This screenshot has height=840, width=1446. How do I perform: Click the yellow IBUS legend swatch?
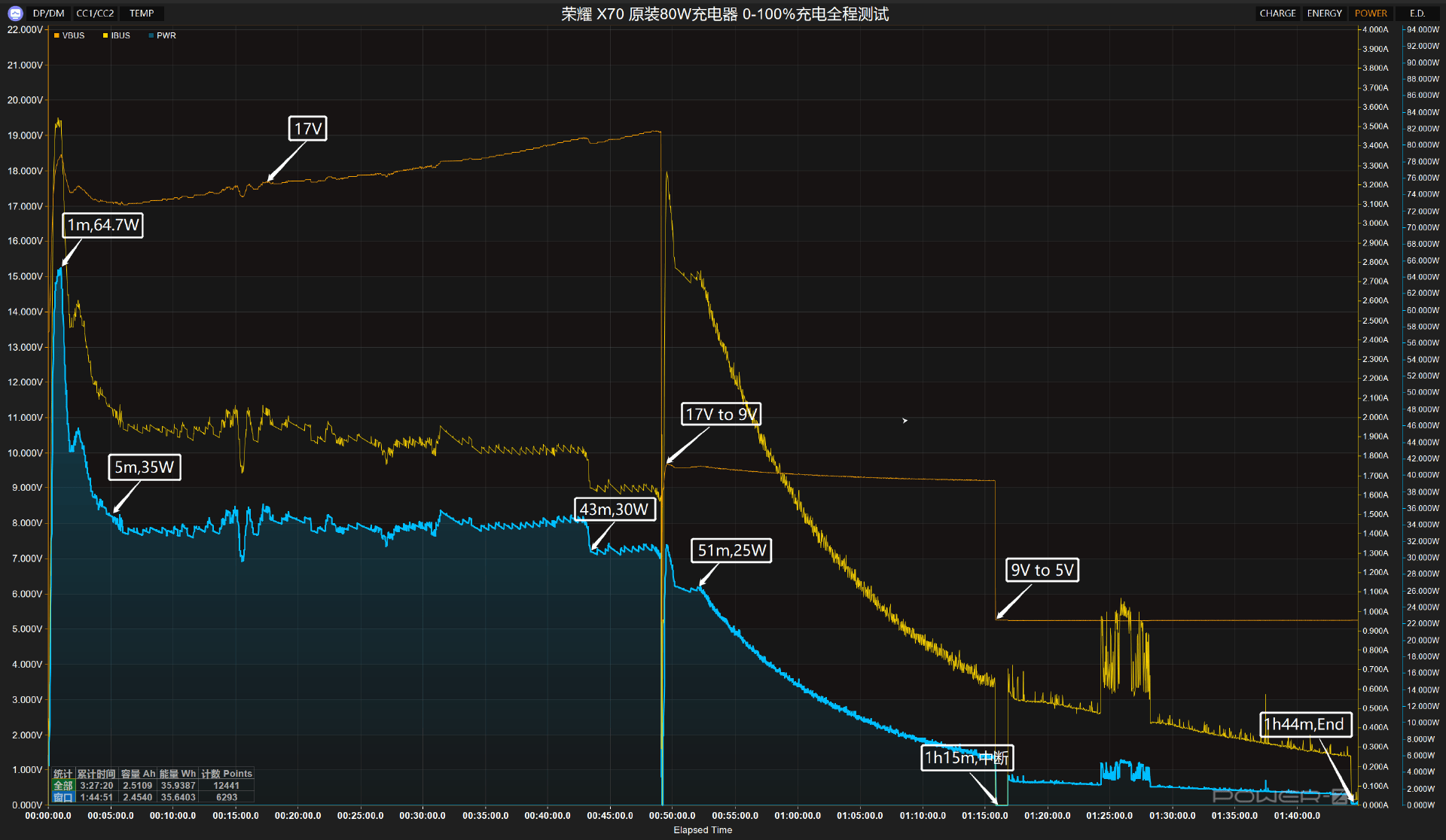point(105,35)
